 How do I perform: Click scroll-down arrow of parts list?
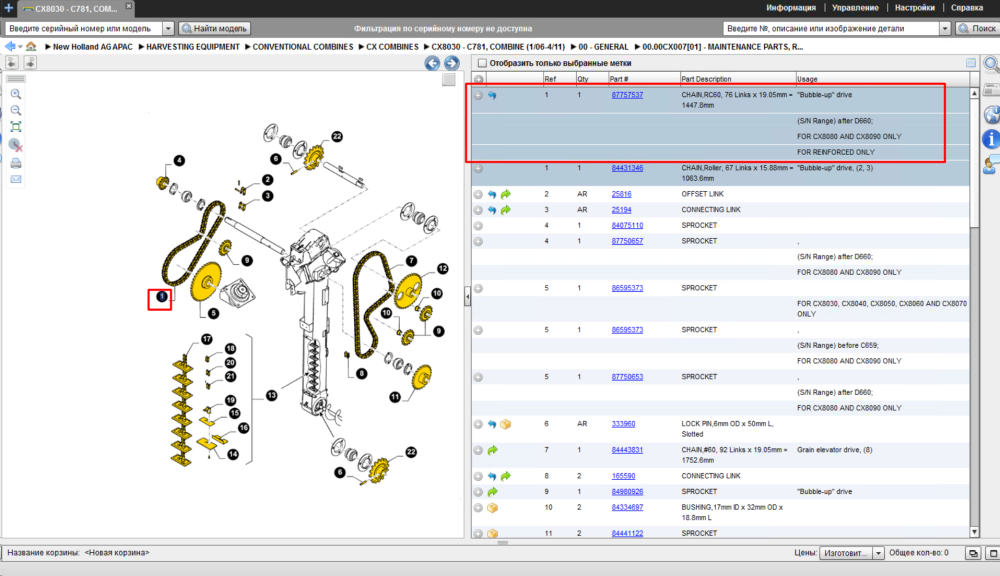[974, 532]
